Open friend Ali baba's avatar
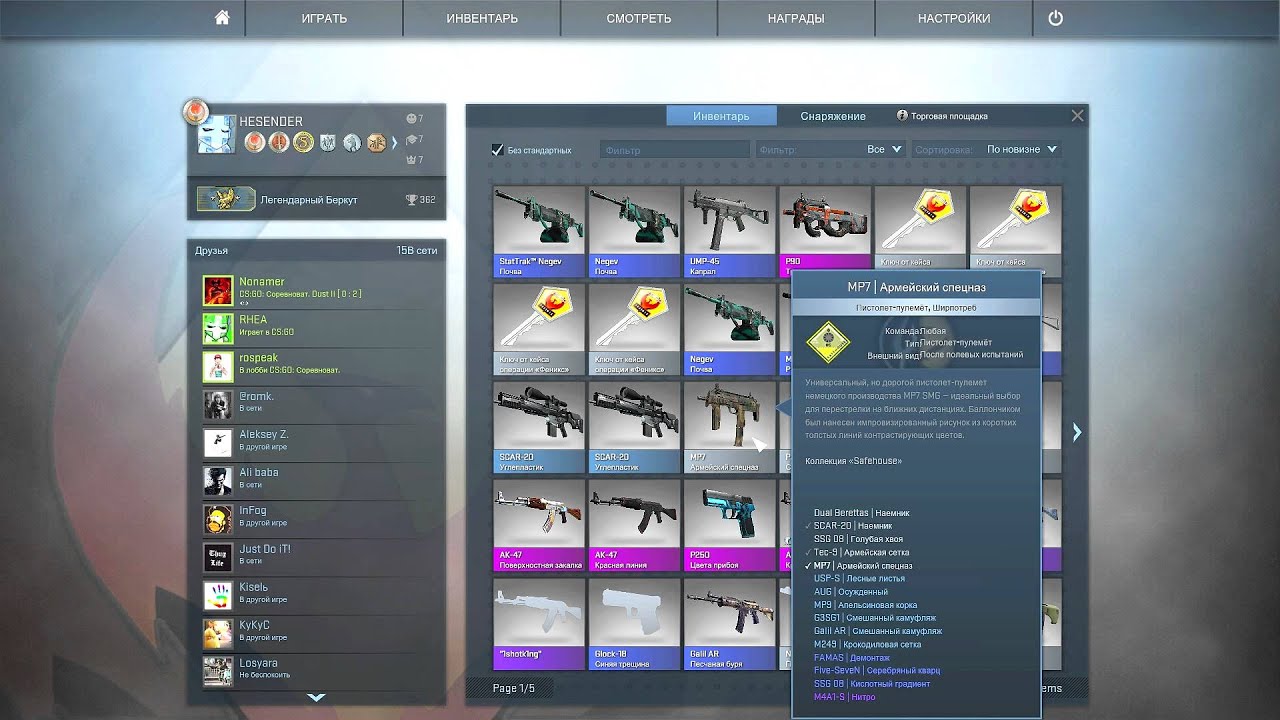Image resolution: width=1280 pixels, height=720 pixels. [x=218, y=481]
